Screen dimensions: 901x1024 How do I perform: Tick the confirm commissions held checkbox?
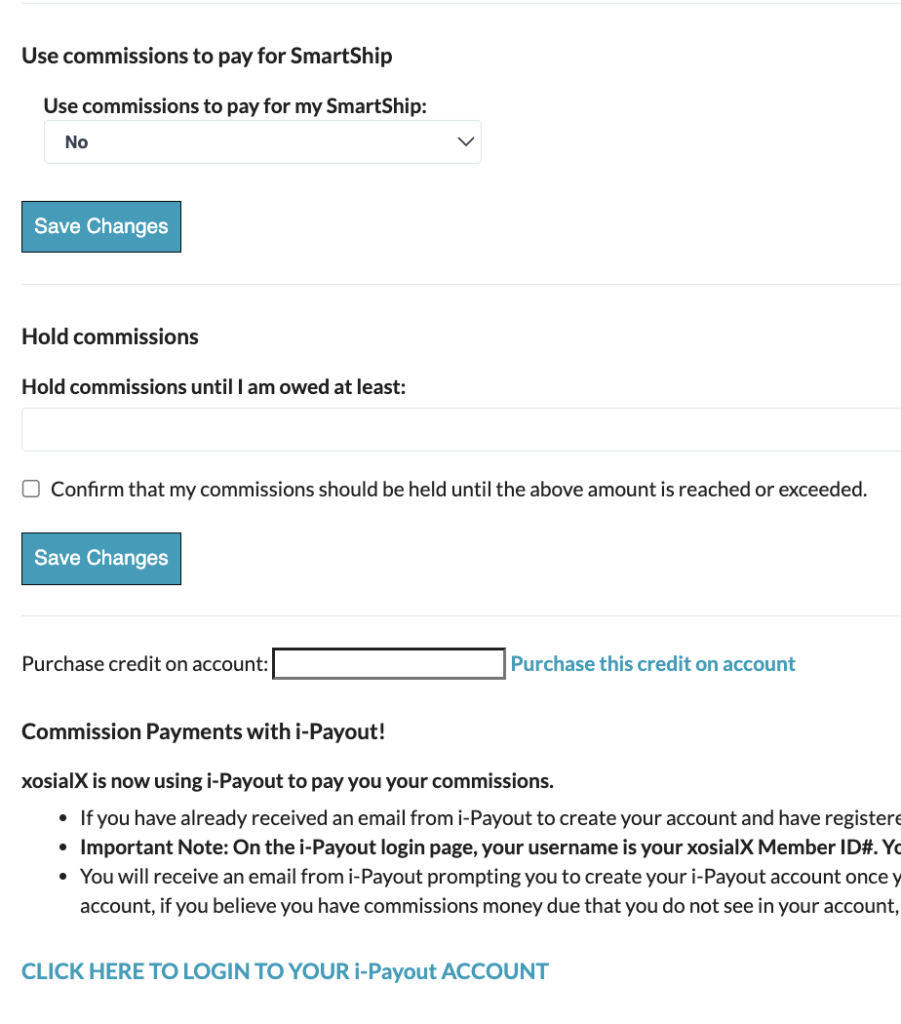coord(31,489)
